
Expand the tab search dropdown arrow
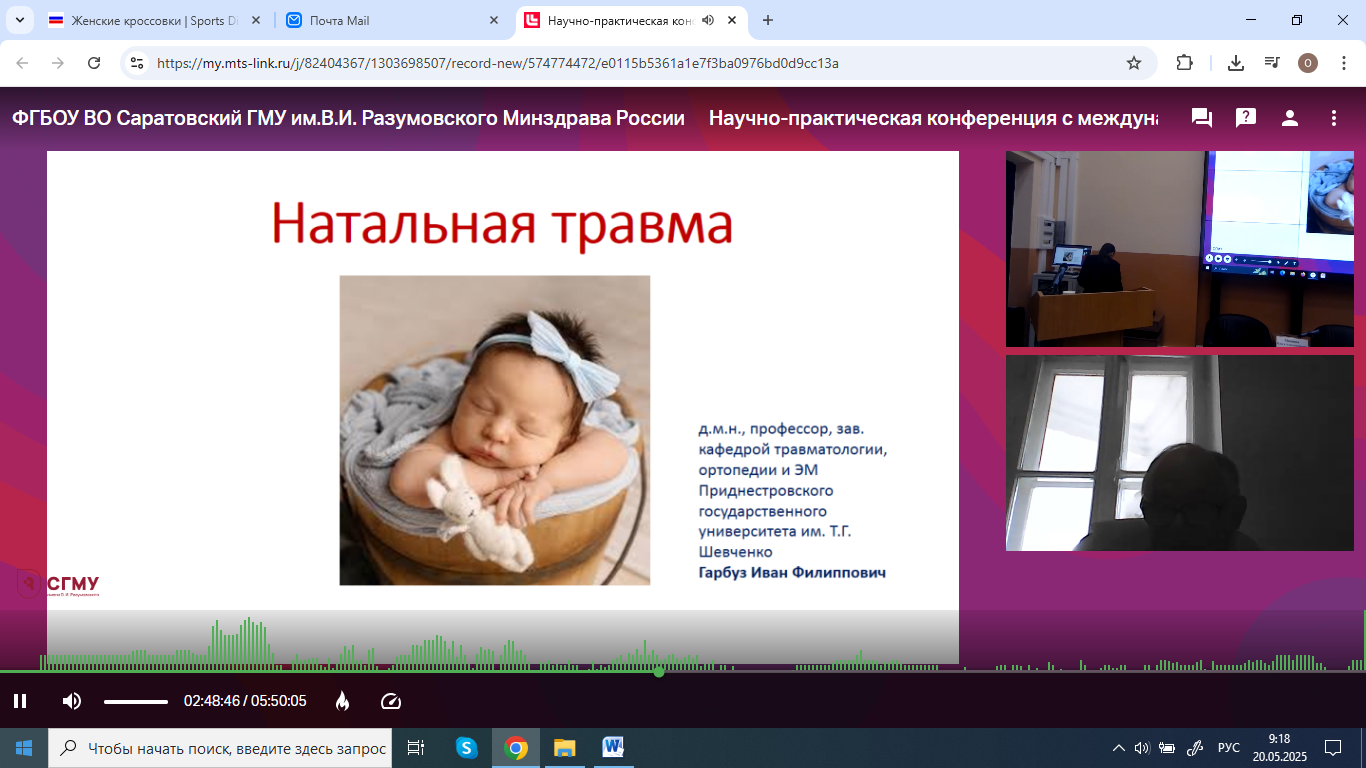[x=19, y=20]
